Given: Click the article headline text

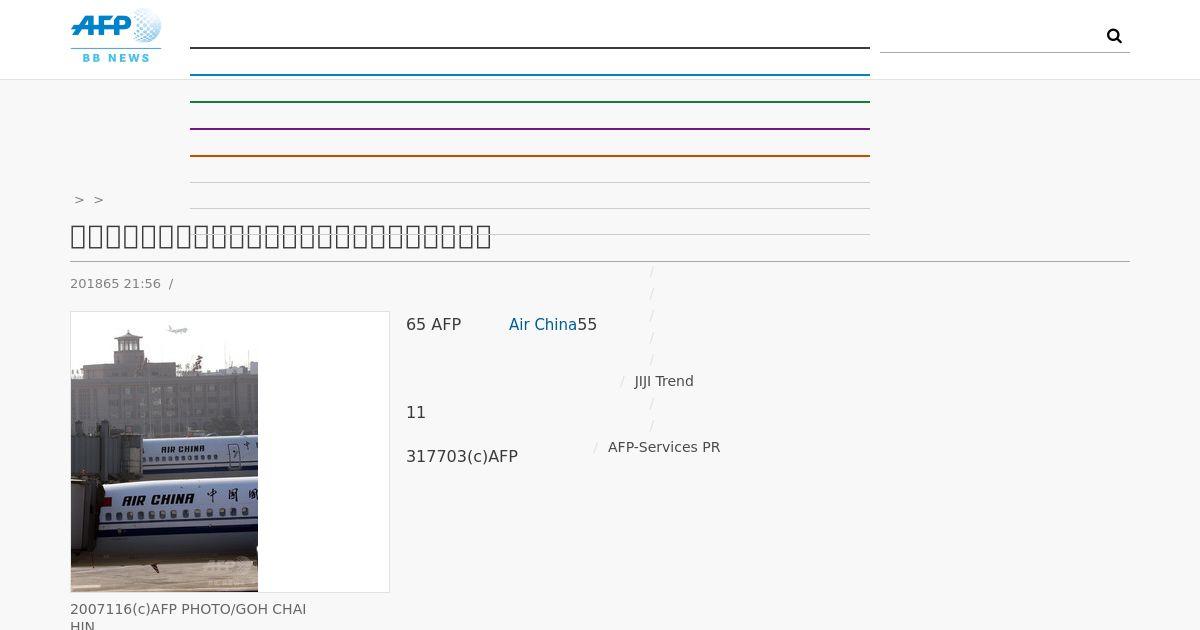Looking at the screenshot, I should tap(281, 236).
